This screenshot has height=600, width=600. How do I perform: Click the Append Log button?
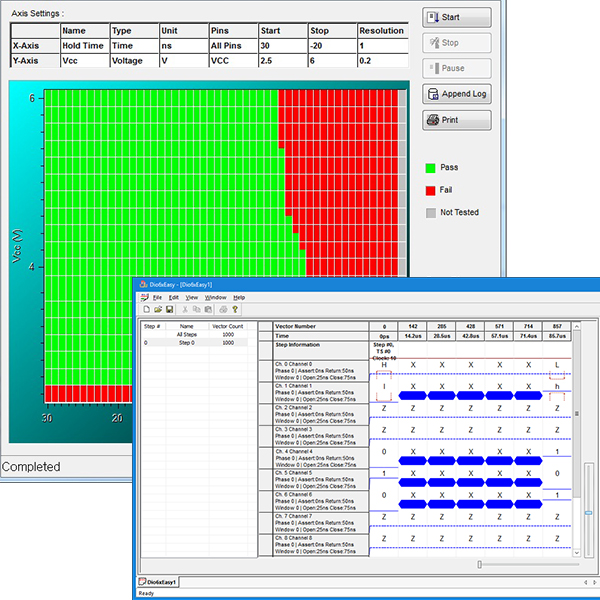click(457, 95)
